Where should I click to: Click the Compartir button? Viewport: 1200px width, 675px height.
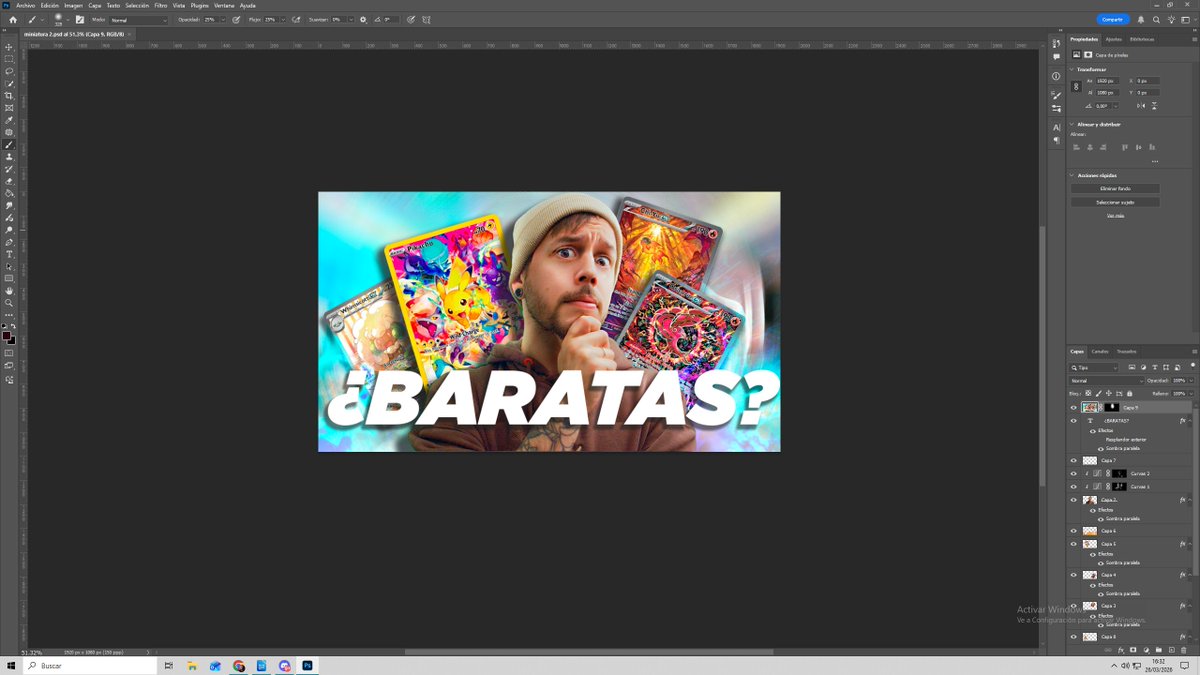(1111, 19)
